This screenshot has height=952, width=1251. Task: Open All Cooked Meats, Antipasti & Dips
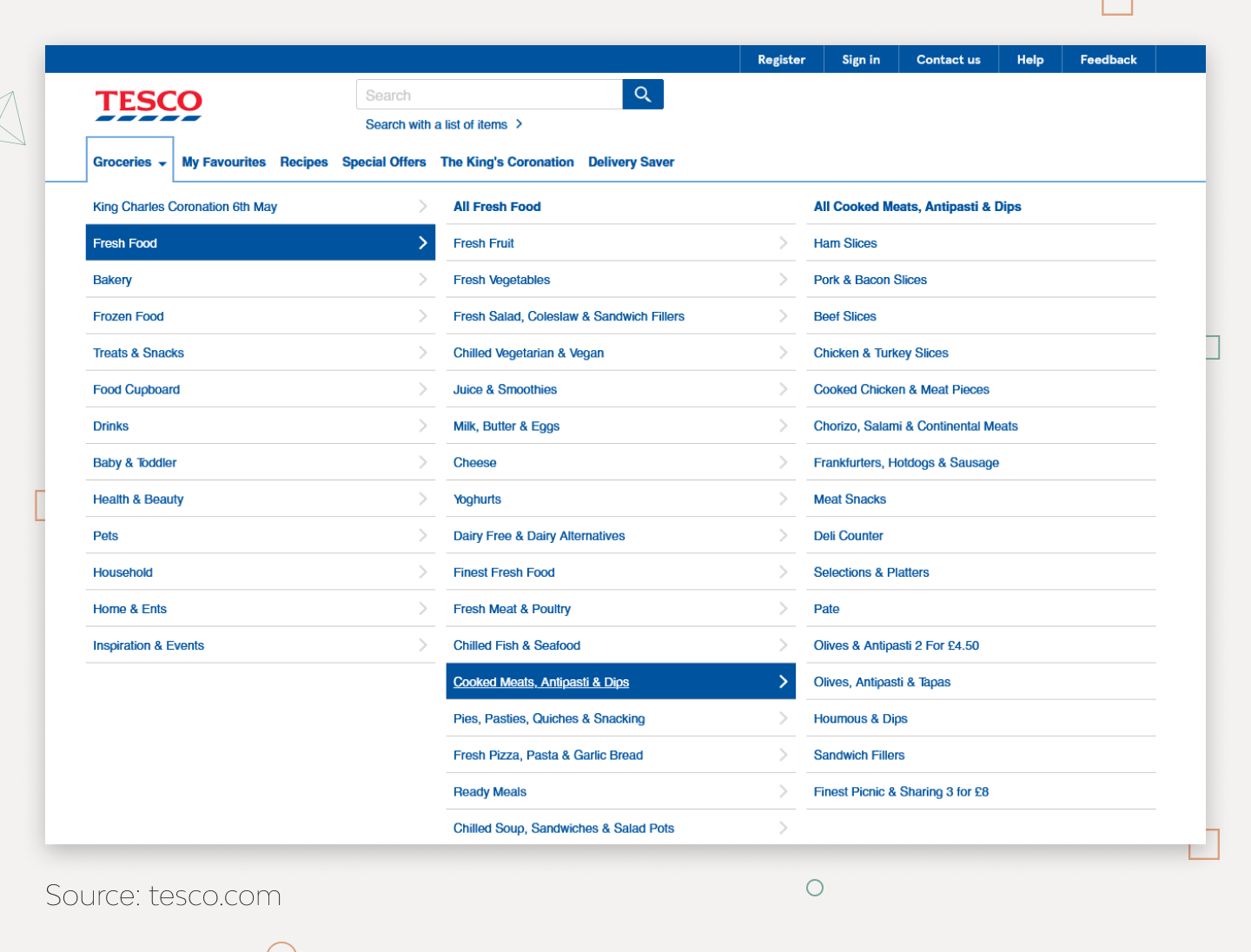[x=917, y=207]
